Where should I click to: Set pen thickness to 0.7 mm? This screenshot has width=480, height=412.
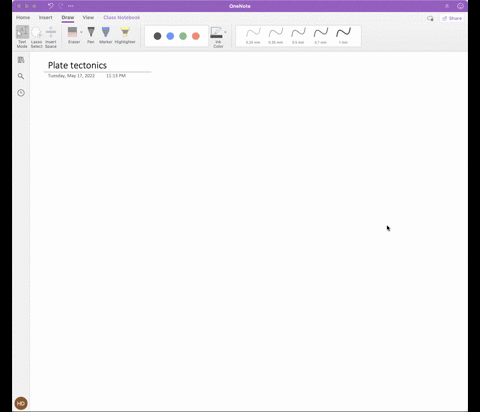coord(321,36)
